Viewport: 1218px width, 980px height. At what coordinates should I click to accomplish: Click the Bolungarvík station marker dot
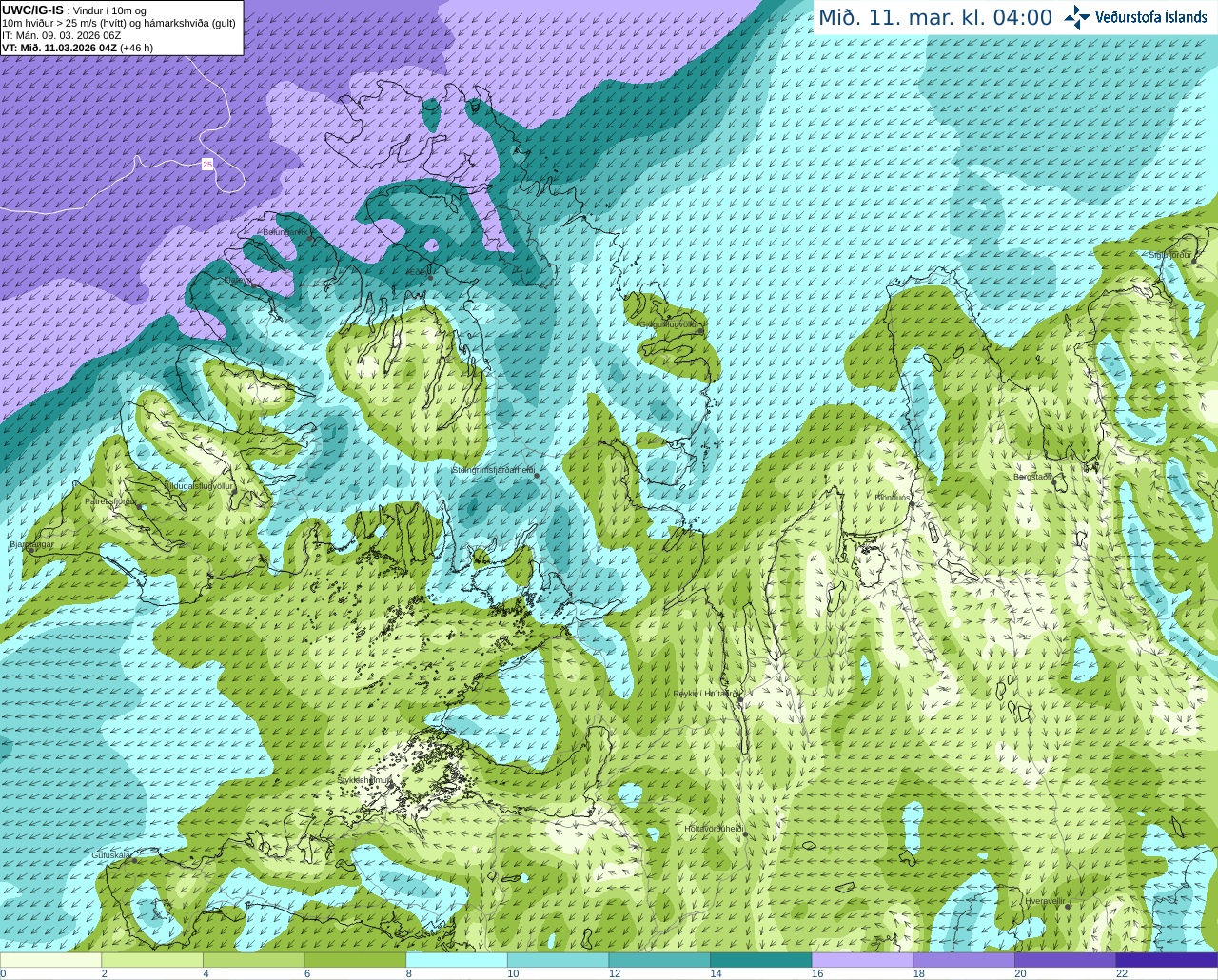point(311,238)
